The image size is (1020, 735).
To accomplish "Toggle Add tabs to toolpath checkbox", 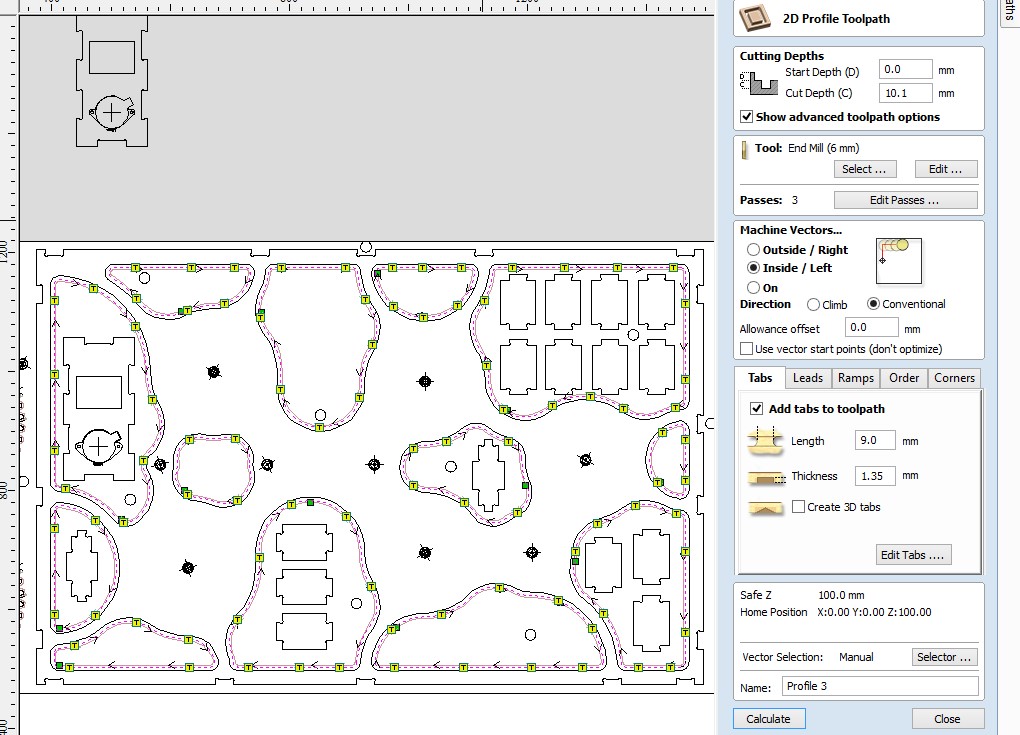I will coord(756,408).
